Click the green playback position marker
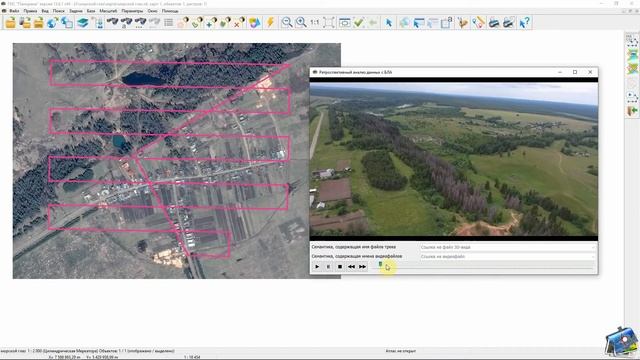 click(380, 265)
